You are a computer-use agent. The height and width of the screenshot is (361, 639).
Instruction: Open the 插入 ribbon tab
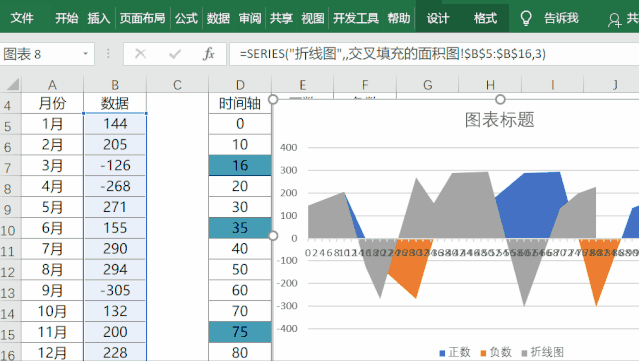[99, 18]
